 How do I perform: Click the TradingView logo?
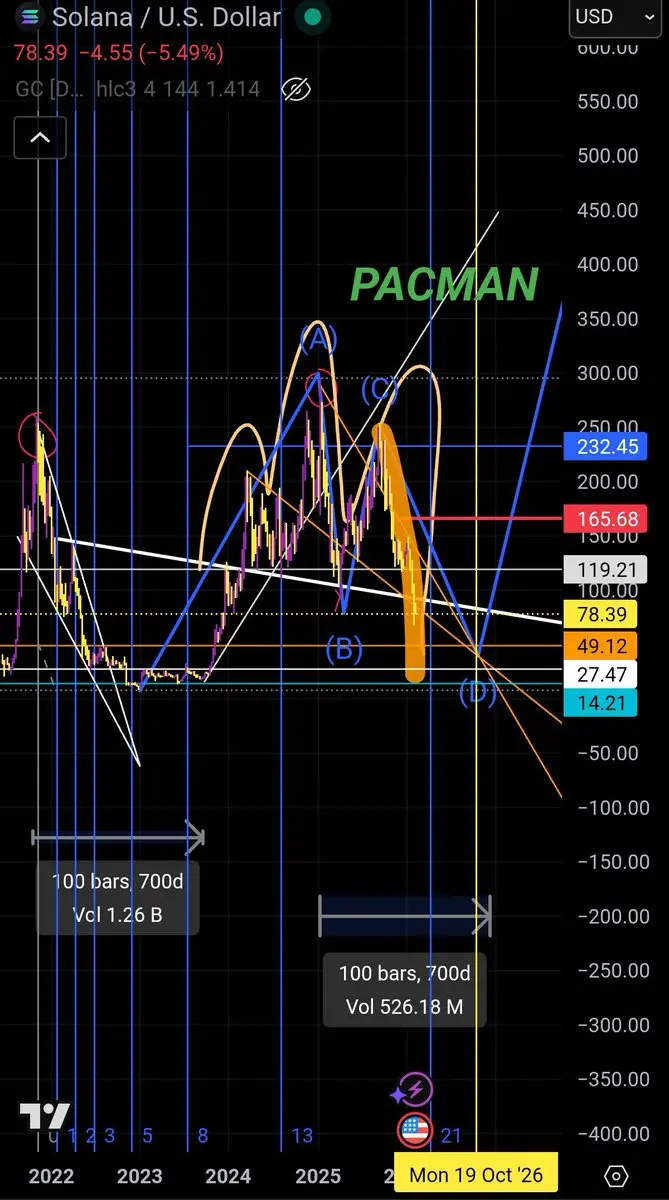[44, 1116]
